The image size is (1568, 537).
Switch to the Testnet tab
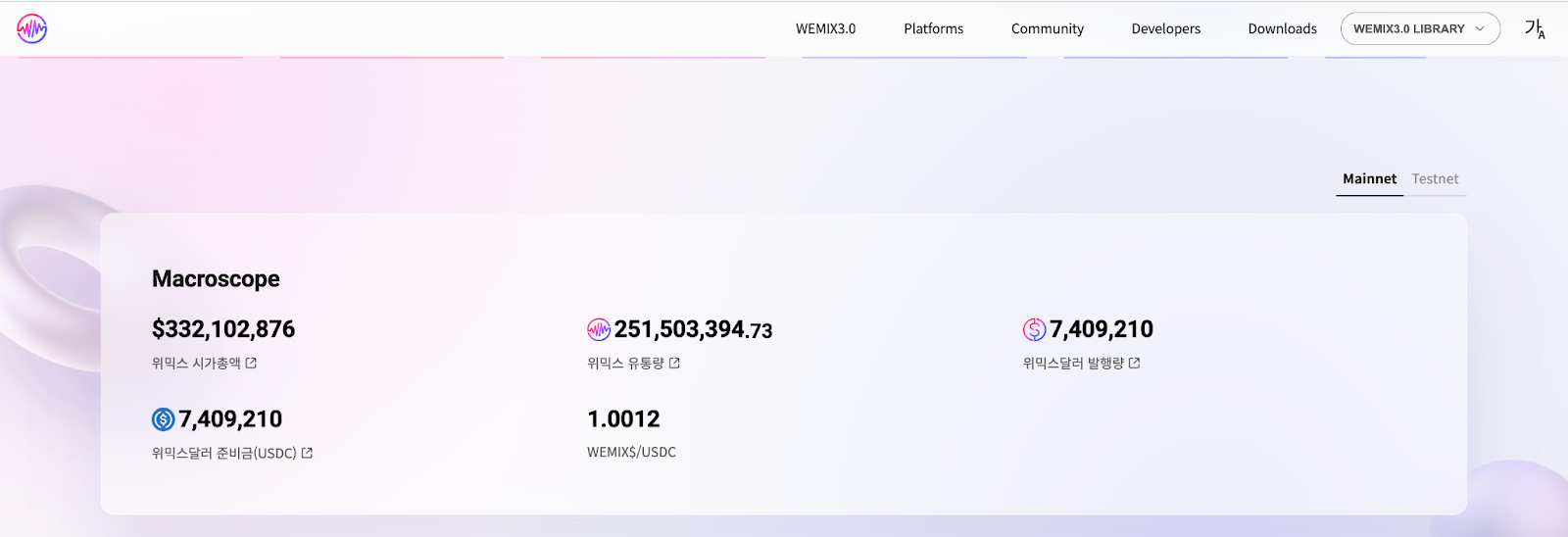[x=1435, y=178]
